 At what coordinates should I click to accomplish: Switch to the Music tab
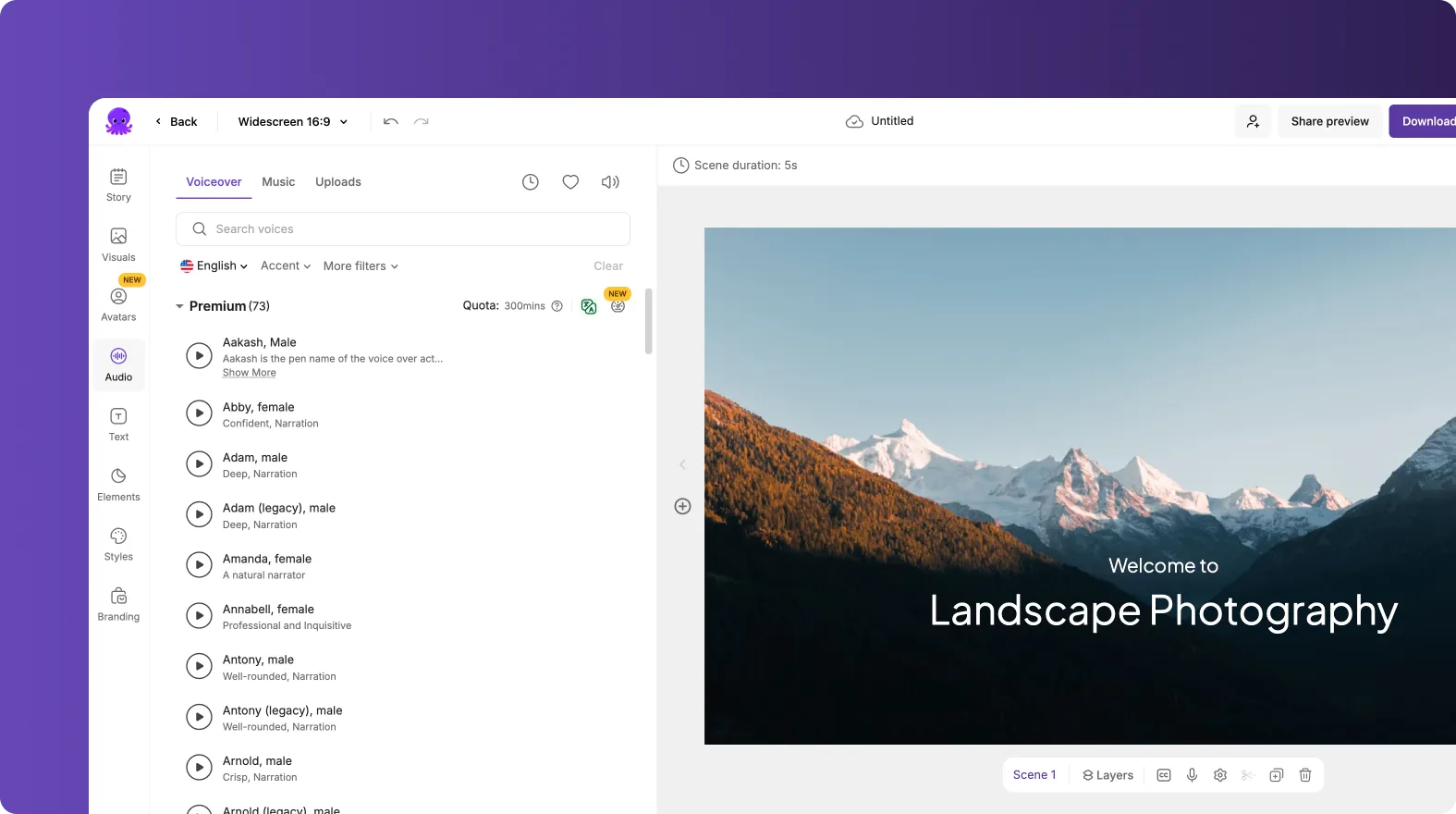click(x=278, y=182)
